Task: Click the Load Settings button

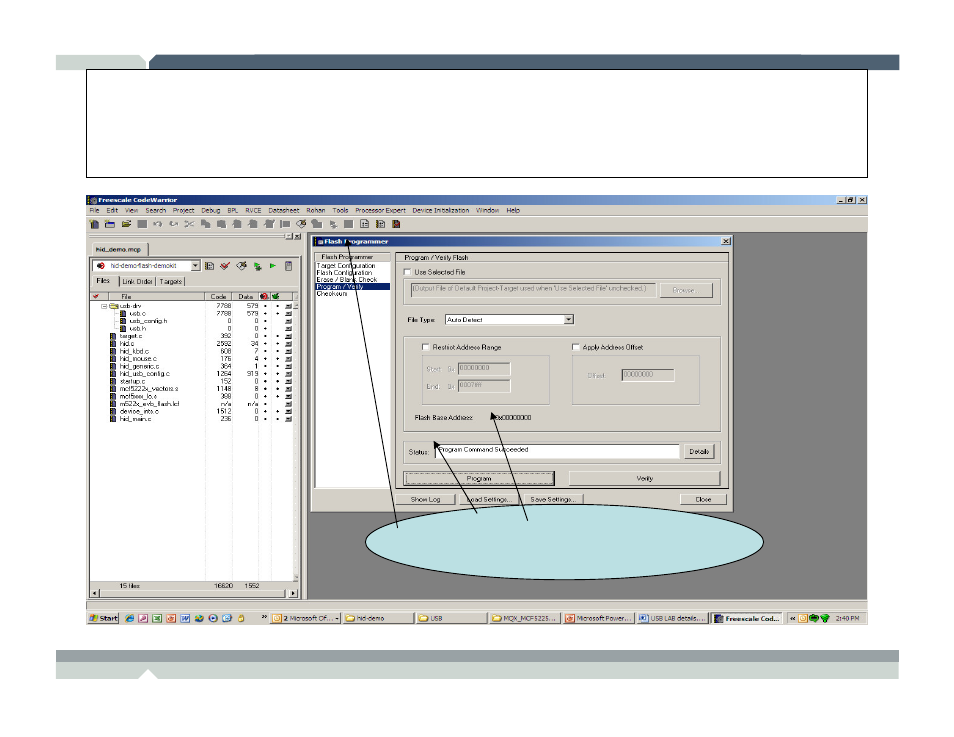Action: (x=489, y=499)
